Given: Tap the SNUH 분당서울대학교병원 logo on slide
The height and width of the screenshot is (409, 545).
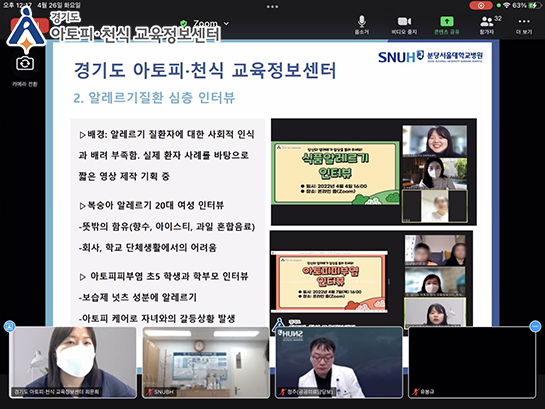Looking at the screenshot, I should pos(430,57).
